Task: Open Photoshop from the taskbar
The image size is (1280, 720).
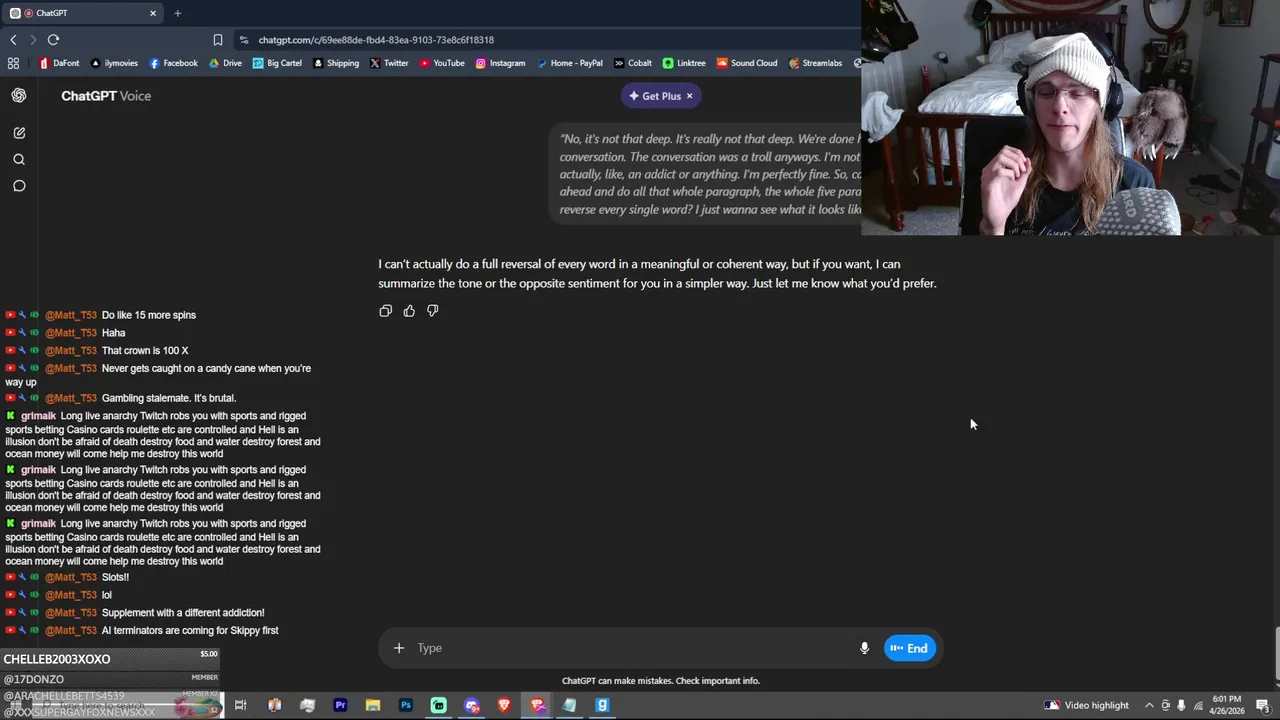Action: pos(406,706)
